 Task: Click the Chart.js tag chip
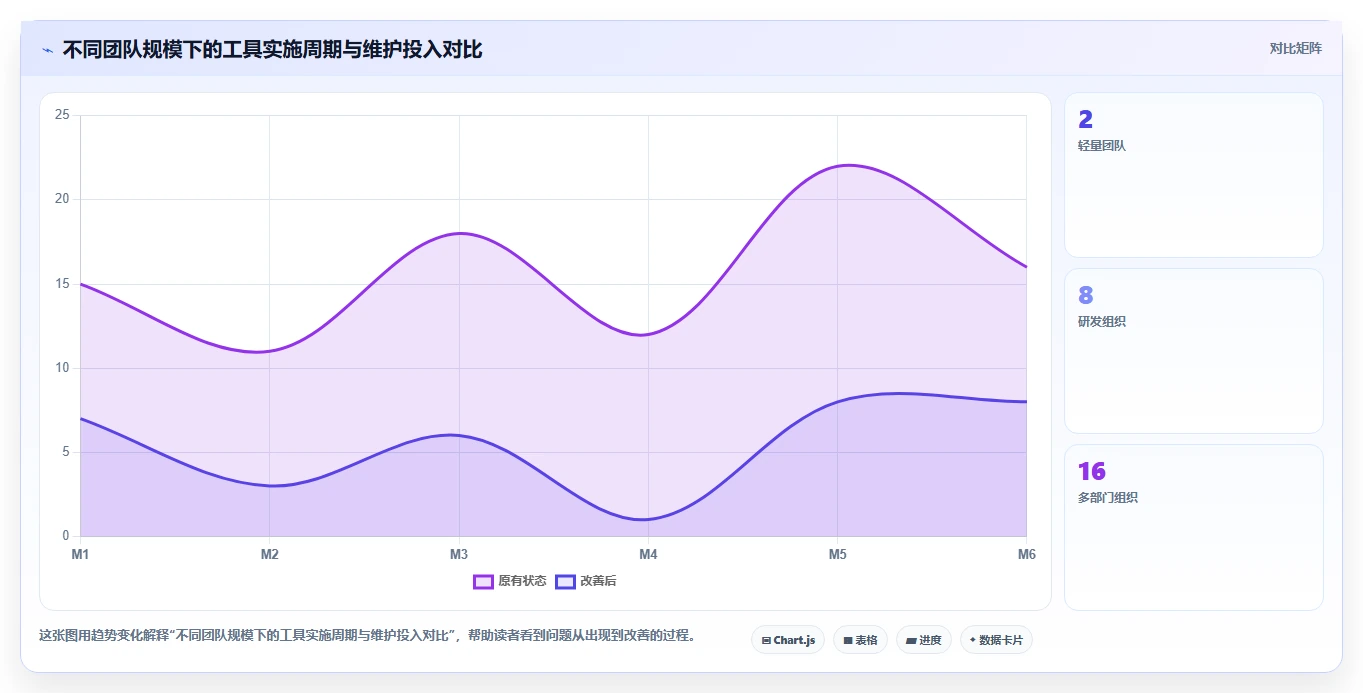pyautogui.click(x=788, y=640)
